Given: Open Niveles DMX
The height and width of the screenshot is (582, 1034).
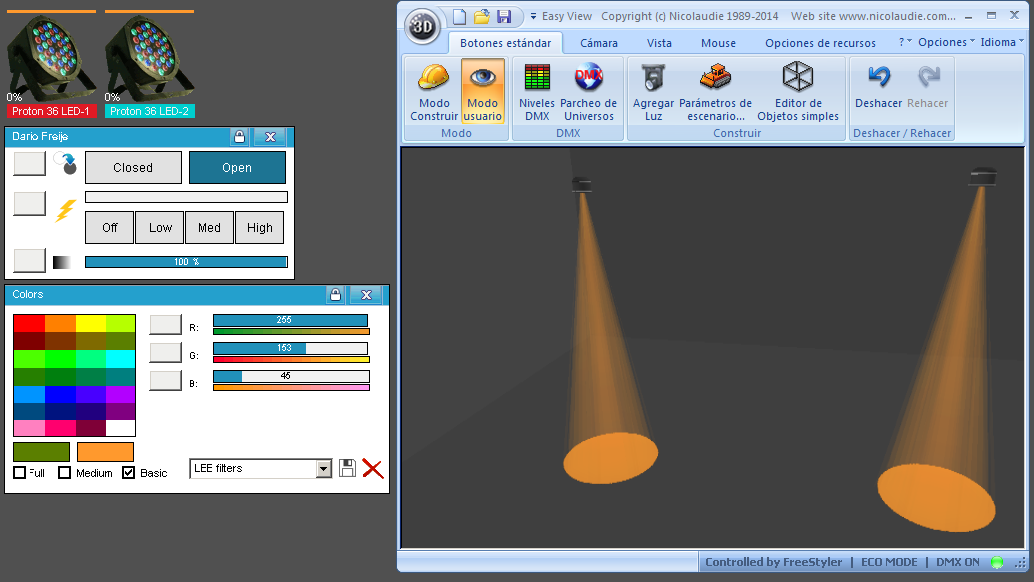Looking at the screenshot, I should pyautogui.click(x=537, y=92).
